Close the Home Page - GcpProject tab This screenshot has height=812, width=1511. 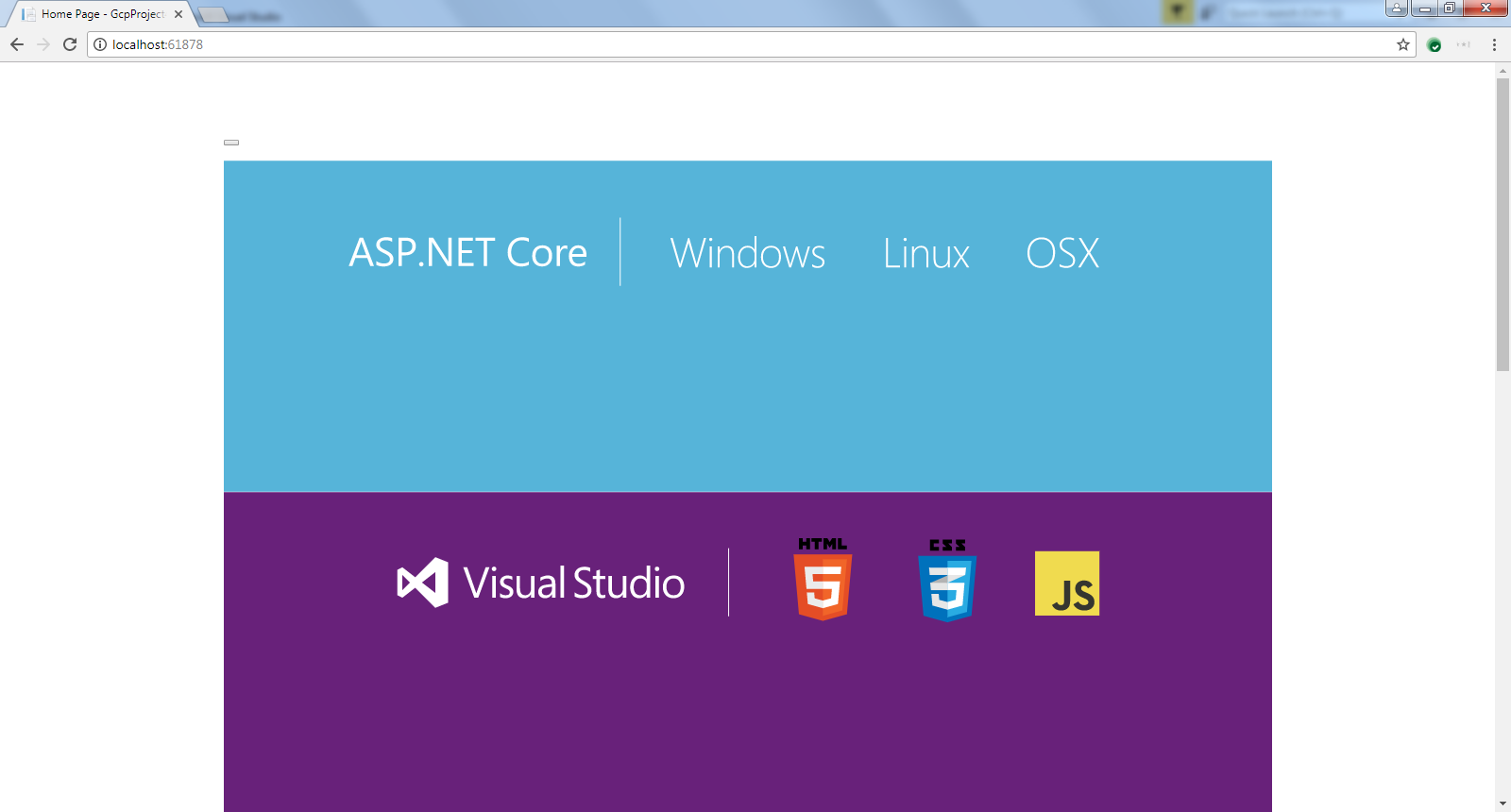pos(178,14)
